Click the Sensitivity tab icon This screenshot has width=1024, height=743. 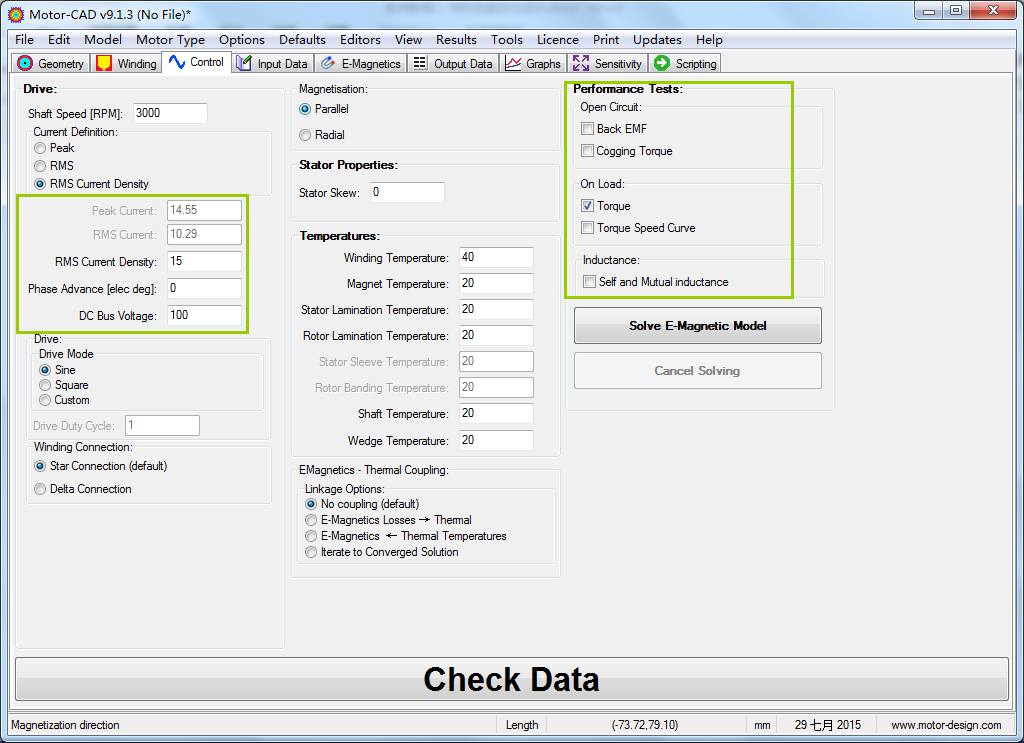pyautogui.click(x=581, y=64)
